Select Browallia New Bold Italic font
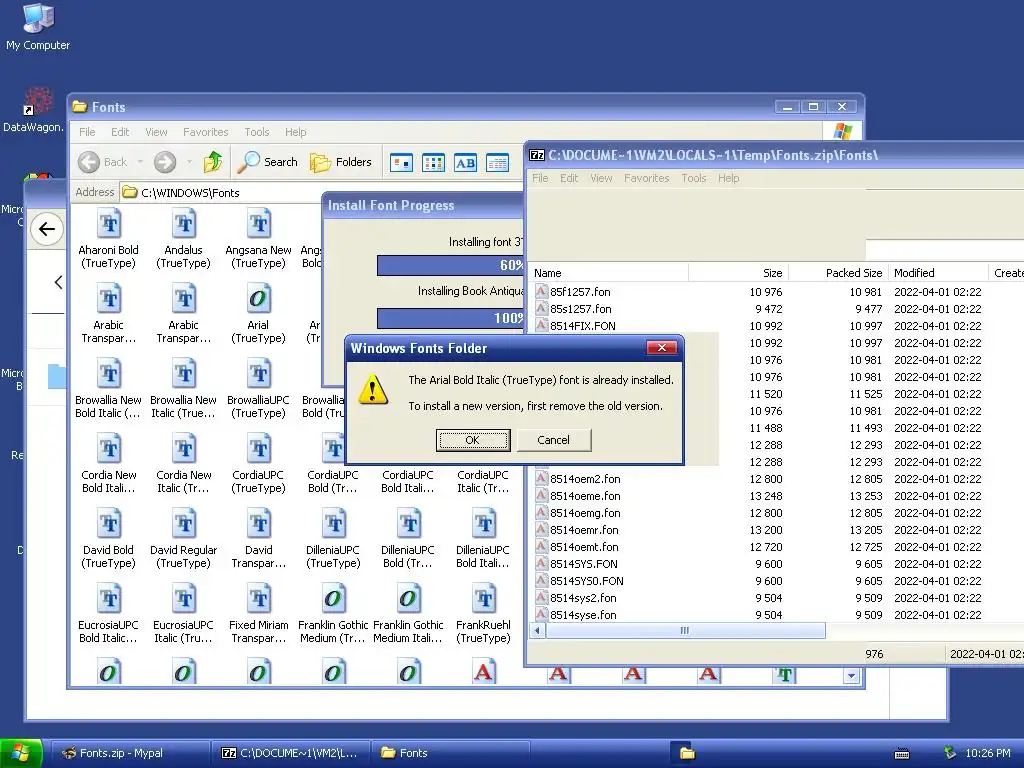 108,374
